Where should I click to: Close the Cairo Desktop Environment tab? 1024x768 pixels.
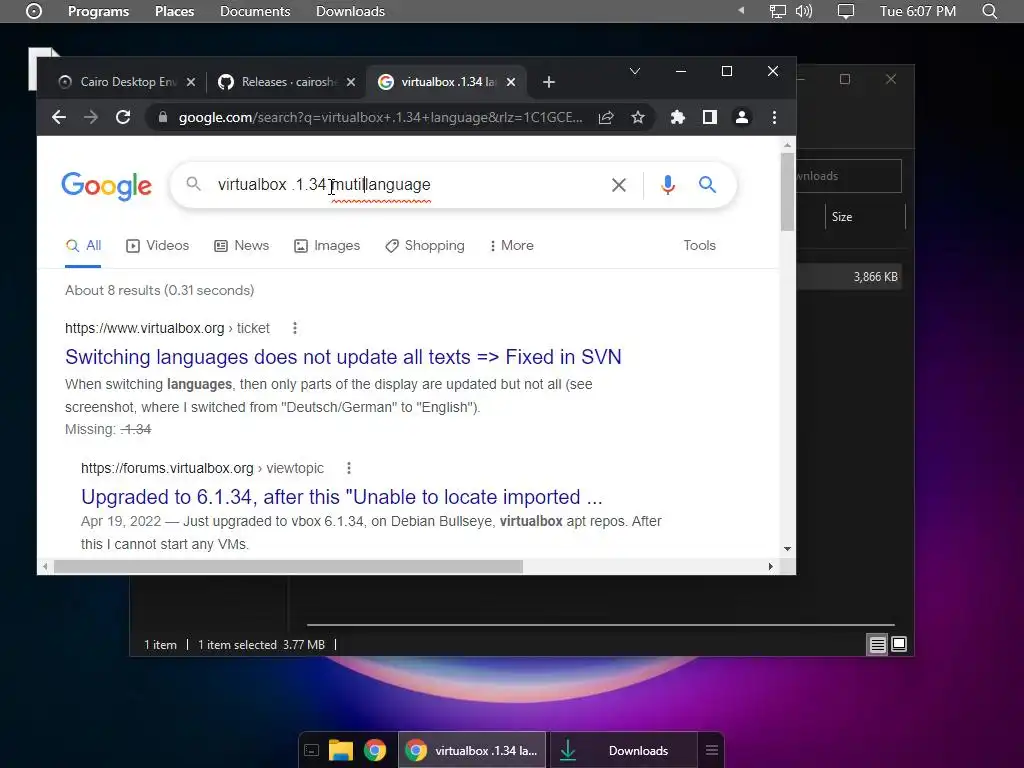point(191,82)
